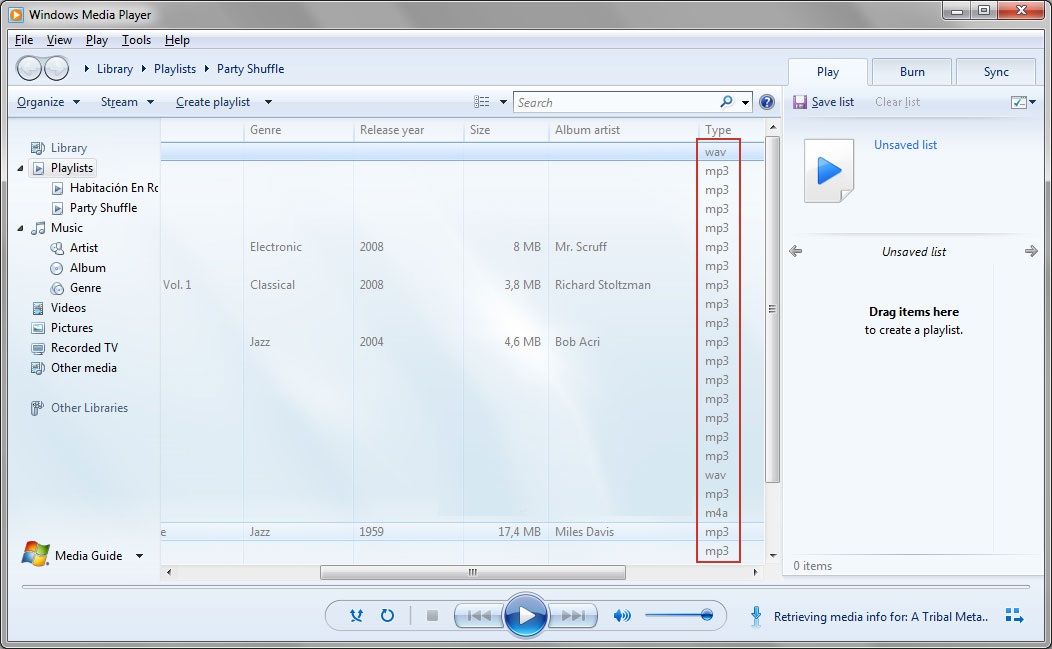Click in the Search input field
Screen dimensions: 1052x649
(617, 102)
